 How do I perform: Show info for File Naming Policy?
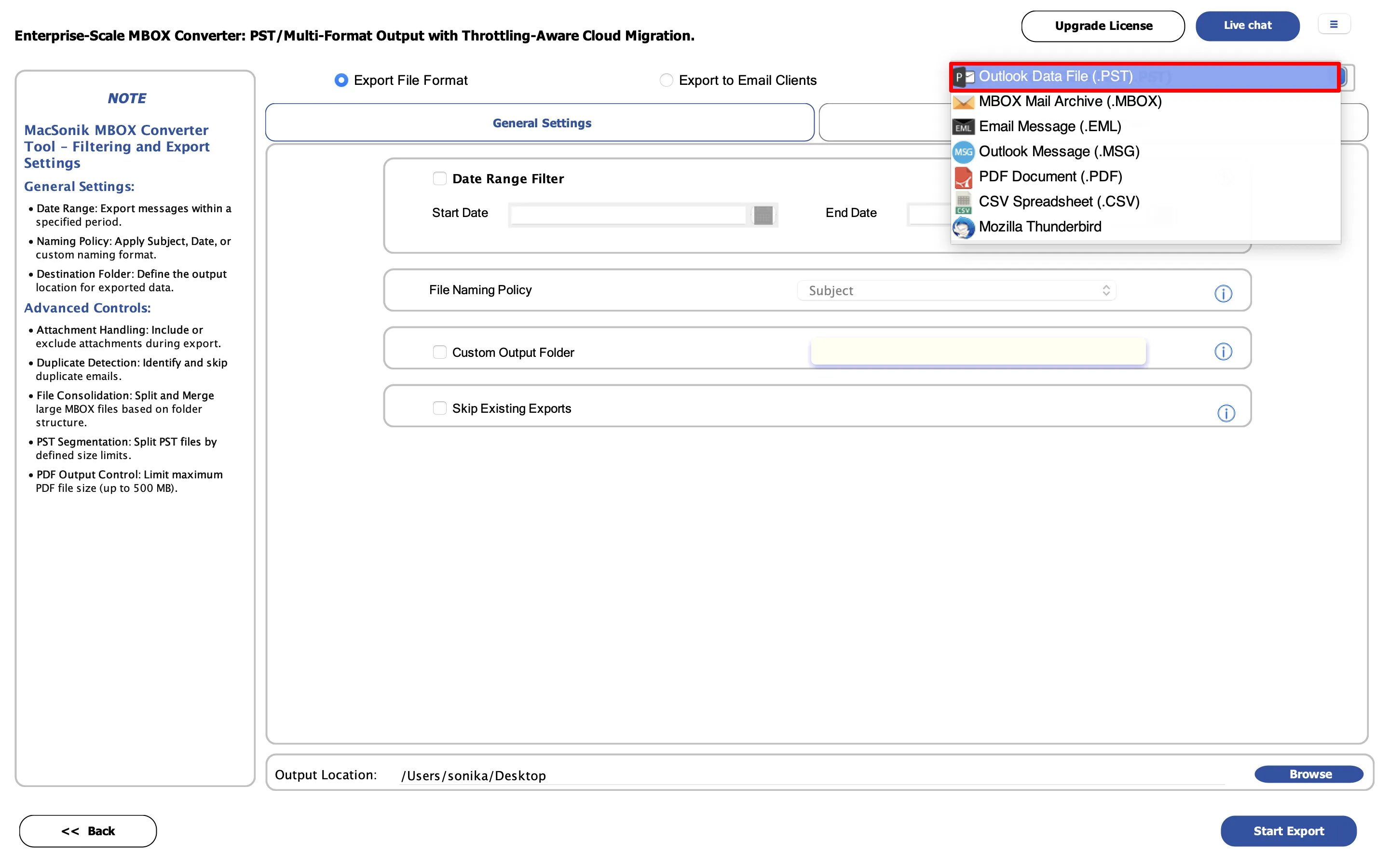pyautogui.click(x=1223, y=293)
